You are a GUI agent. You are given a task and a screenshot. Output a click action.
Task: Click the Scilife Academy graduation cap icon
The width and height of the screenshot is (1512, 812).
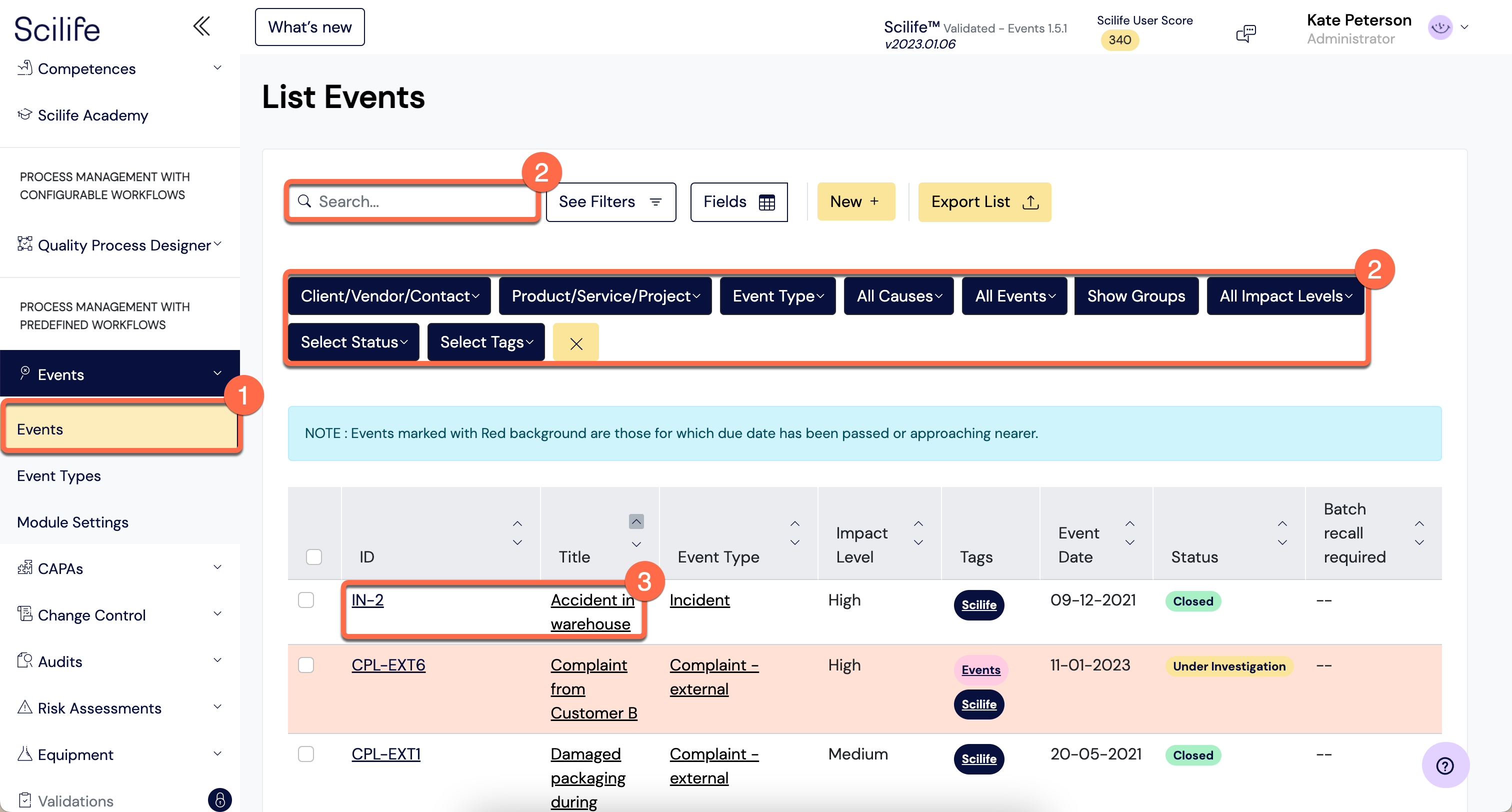pos(24,114)
